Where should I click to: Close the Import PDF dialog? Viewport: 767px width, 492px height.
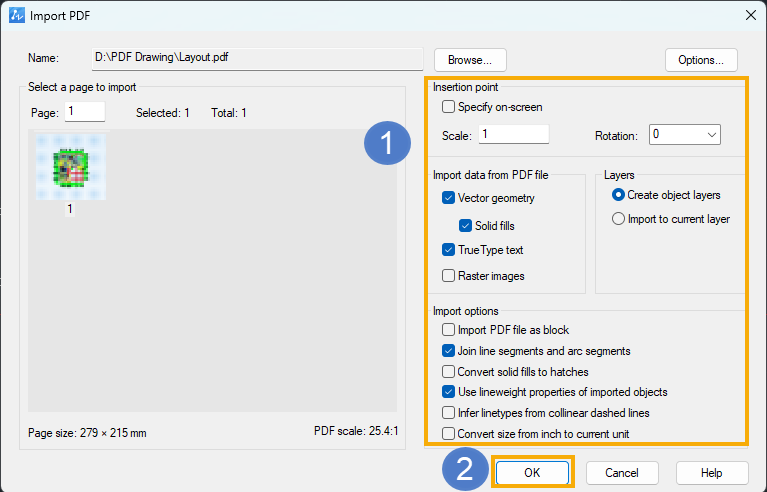pyautogui.click(x=750, y=16)
